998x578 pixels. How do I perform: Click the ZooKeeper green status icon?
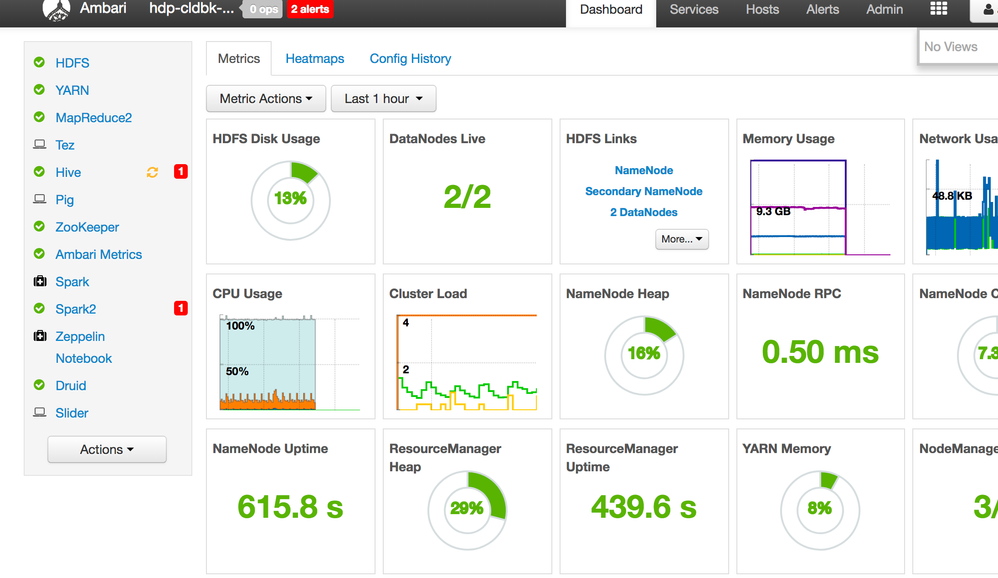point(39,227)
